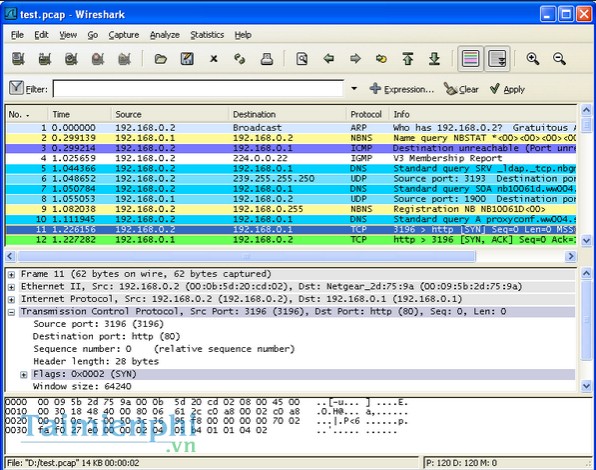Sort by the Protocol column header

pos(367,114)
